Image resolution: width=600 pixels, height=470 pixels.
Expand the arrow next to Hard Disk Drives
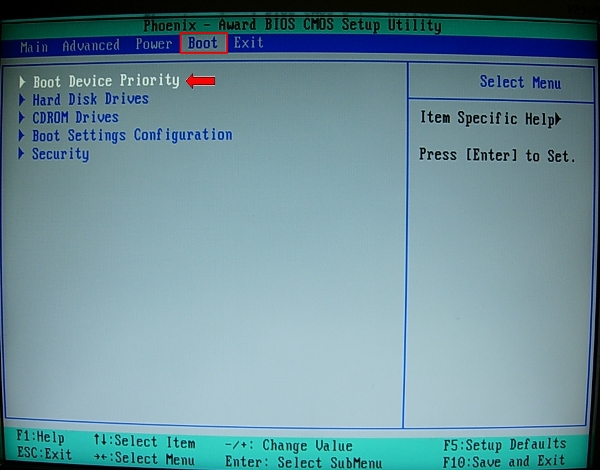tap(22, 99)
